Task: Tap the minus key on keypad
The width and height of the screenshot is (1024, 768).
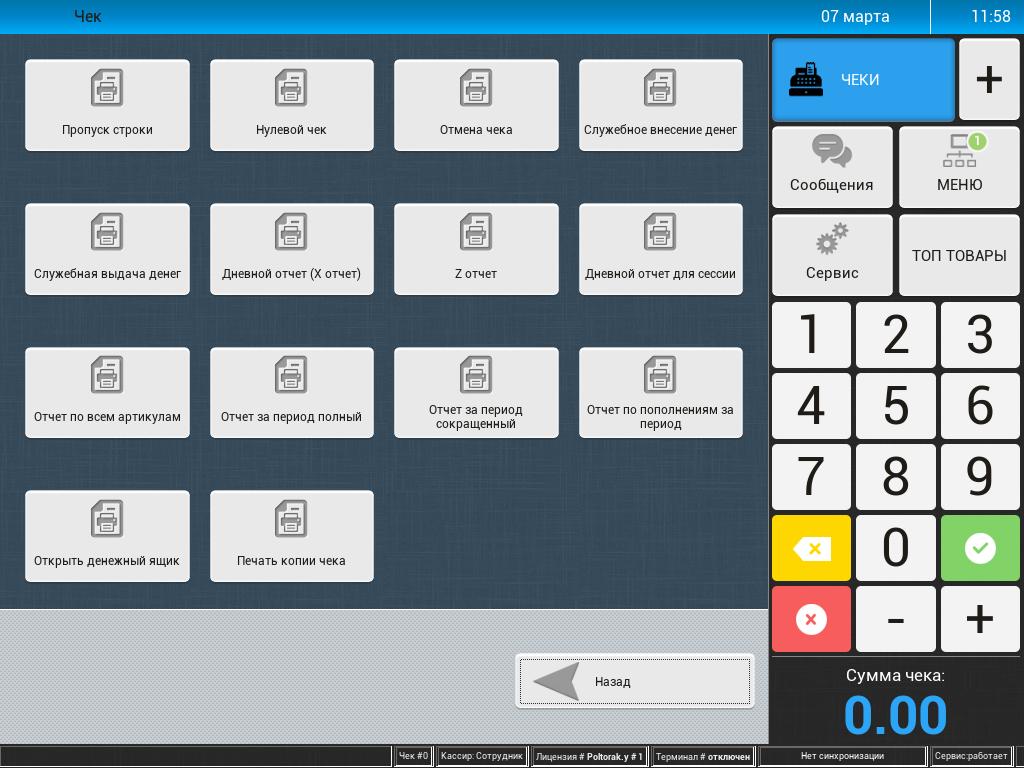Action: 895,618
